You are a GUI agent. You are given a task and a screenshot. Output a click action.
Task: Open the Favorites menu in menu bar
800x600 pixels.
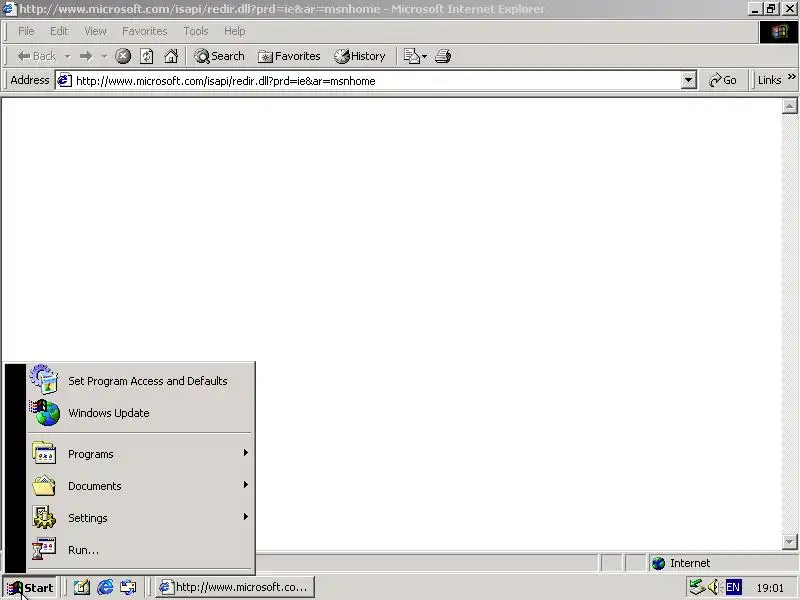pos(145,31)
